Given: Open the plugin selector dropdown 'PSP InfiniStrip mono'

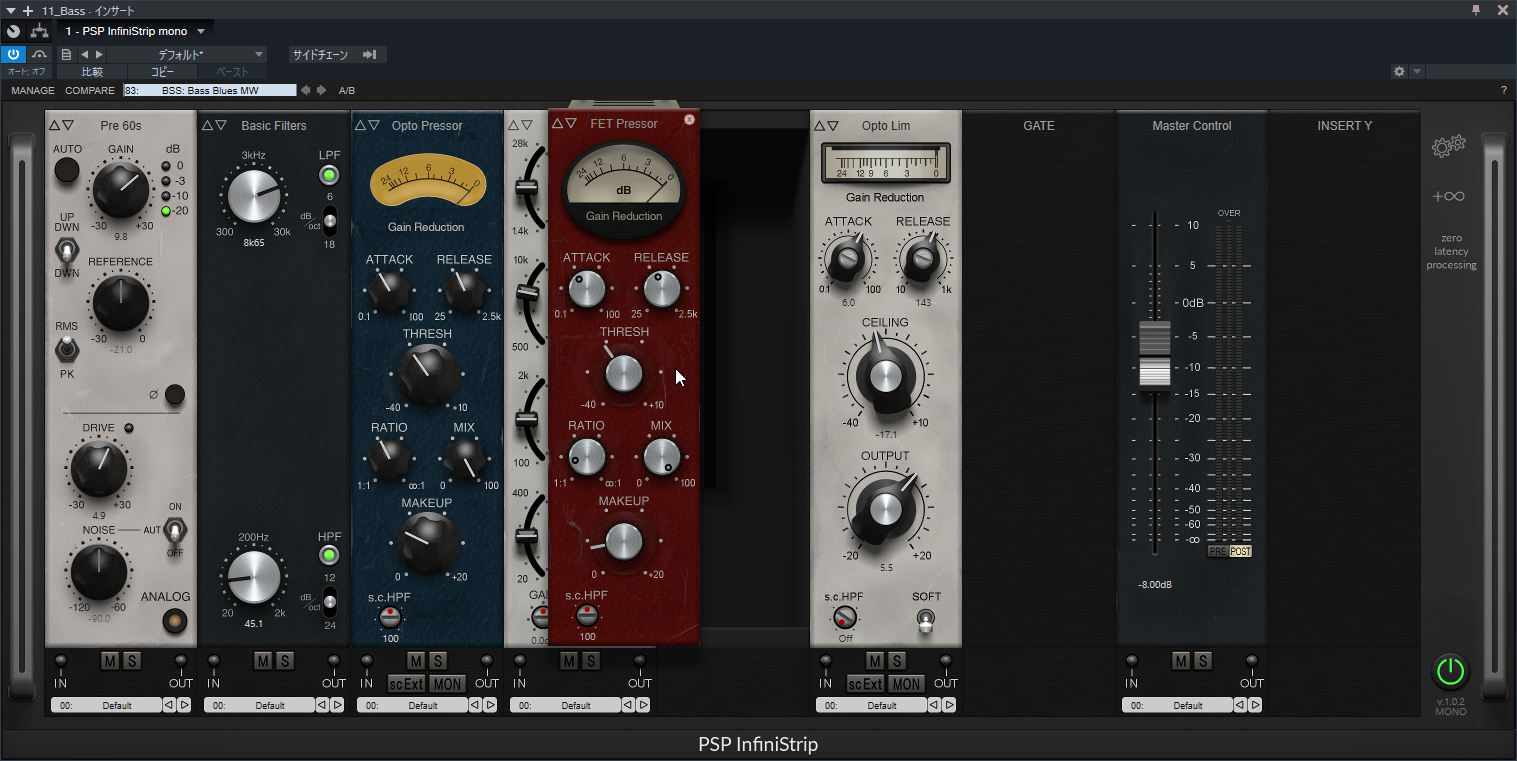Looking at the screenshot, I should (133, 31).
